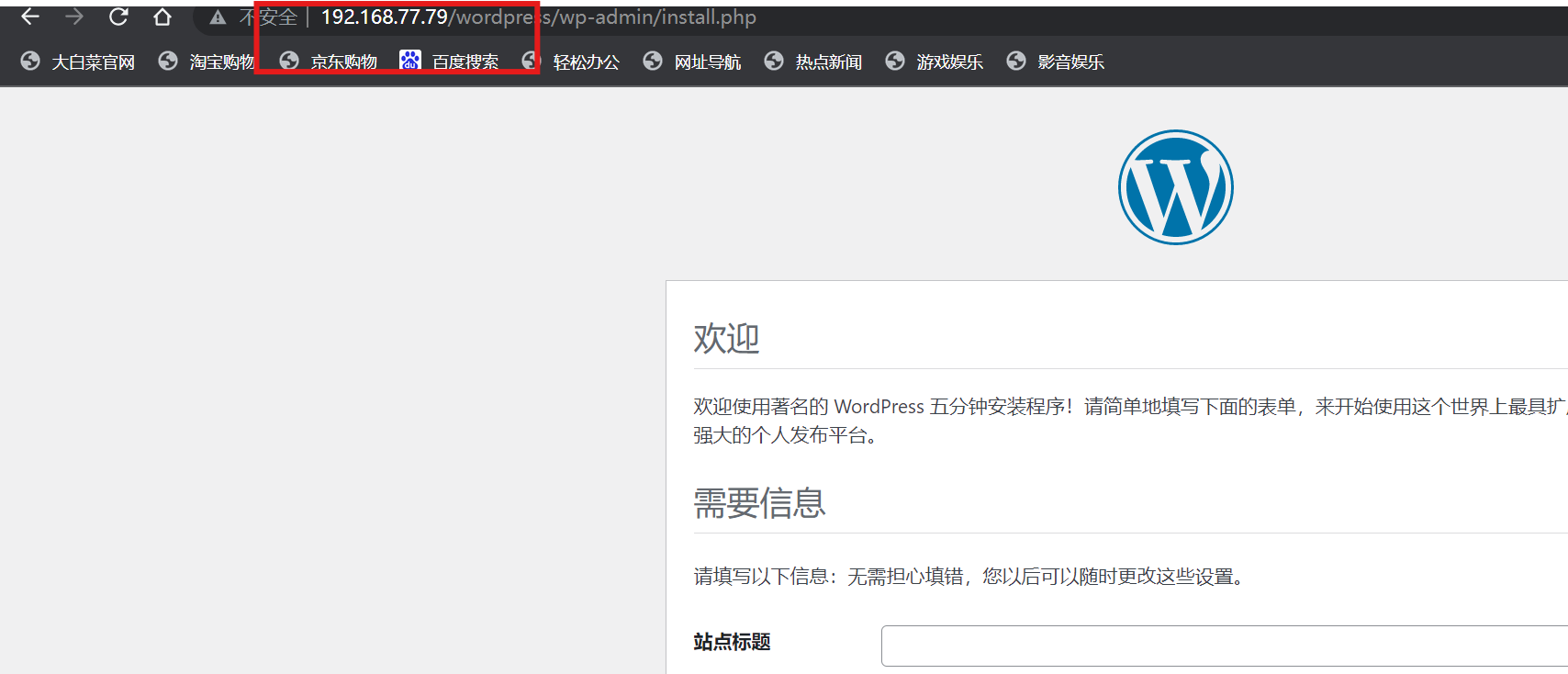
Task: Click the globe icon beside 淘宝购物
Action: 168,61
